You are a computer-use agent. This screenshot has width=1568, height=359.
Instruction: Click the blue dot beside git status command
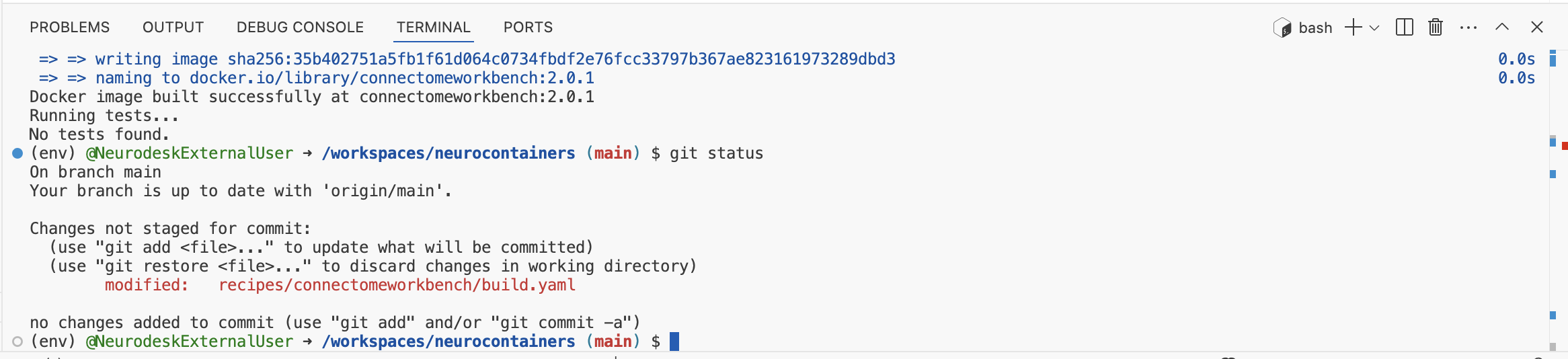tap(17, 153)
